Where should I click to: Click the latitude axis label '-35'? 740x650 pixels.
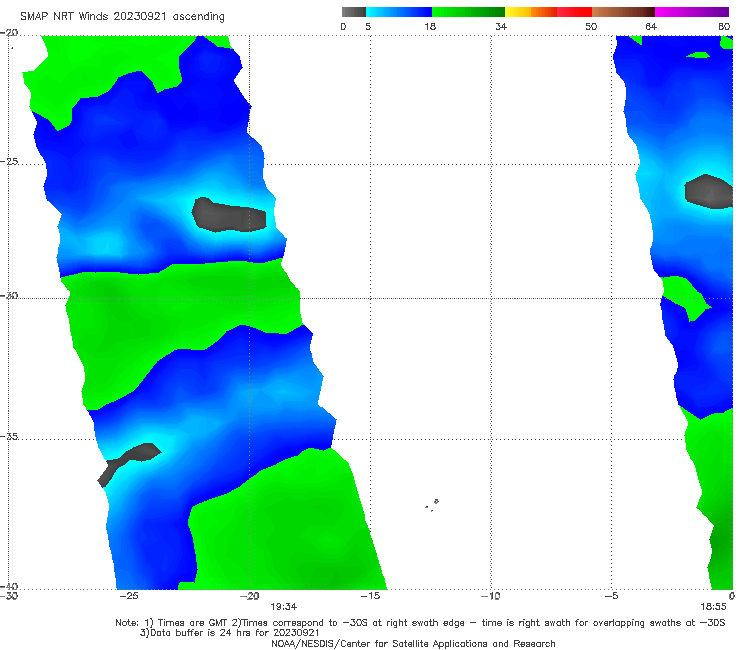(x=9, y=437)
